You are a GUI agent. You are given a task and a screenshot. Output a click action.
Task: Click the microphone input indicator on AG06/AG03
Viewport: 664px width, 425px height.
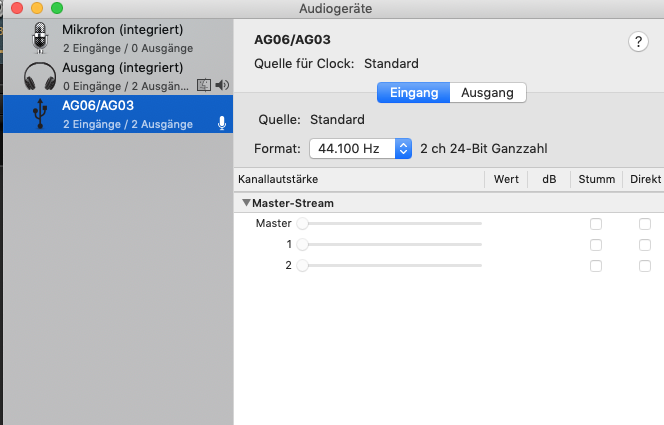pyautogui.click(x=221, y=123)
